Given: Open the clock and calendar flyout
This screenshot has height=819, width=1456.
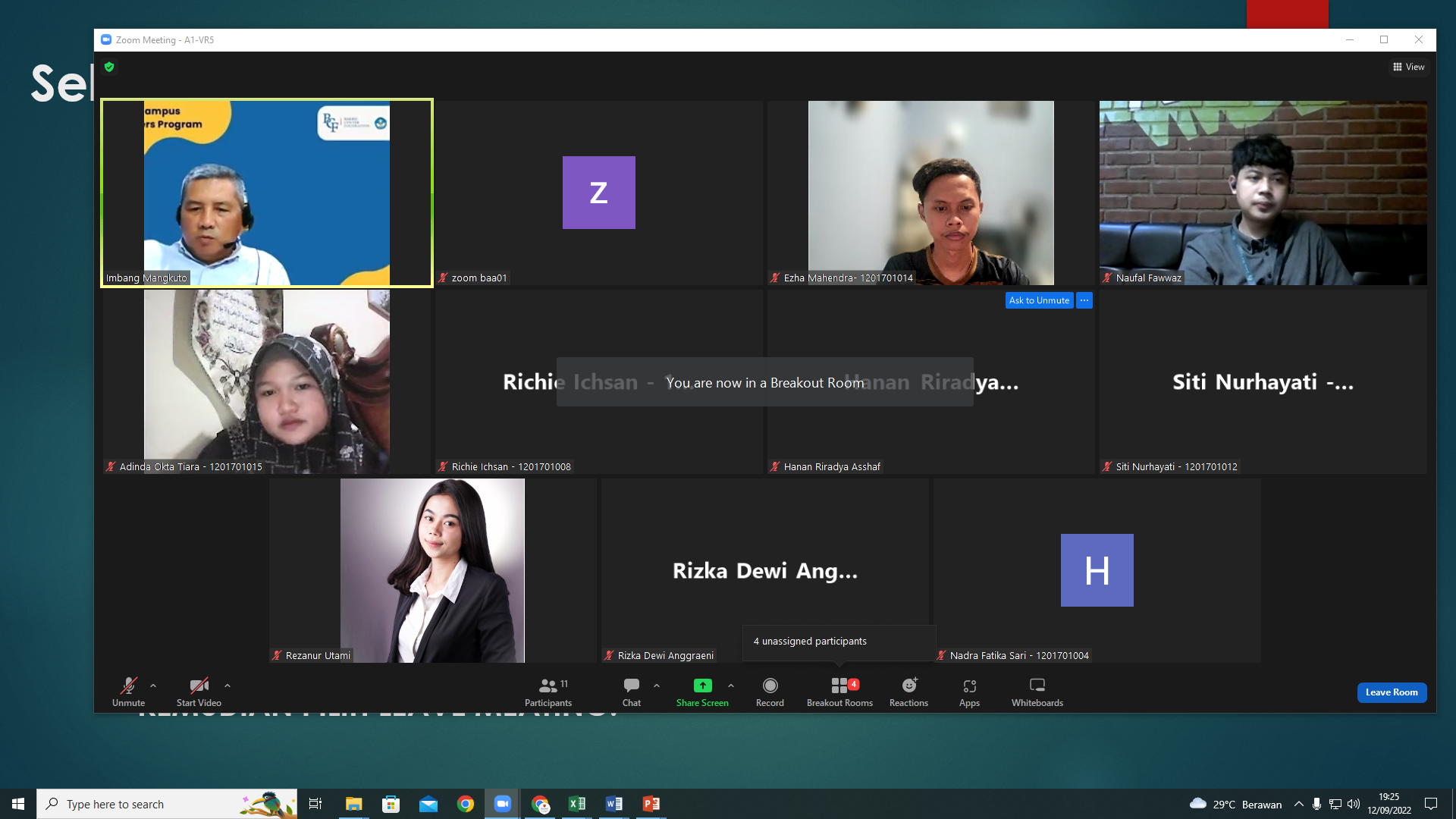Looking at the screenshot, I should pos(1389,804).
